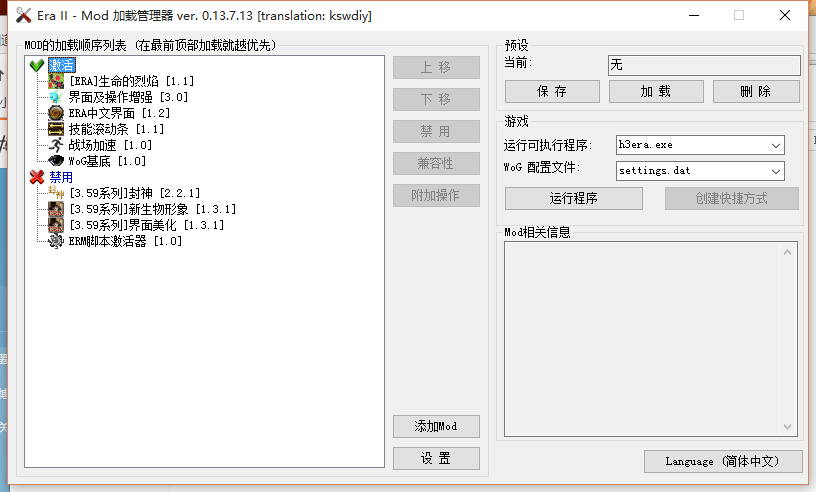Click the running man icon of 战场加速
This screenshot has height=492, width=816.
[56, 145]
